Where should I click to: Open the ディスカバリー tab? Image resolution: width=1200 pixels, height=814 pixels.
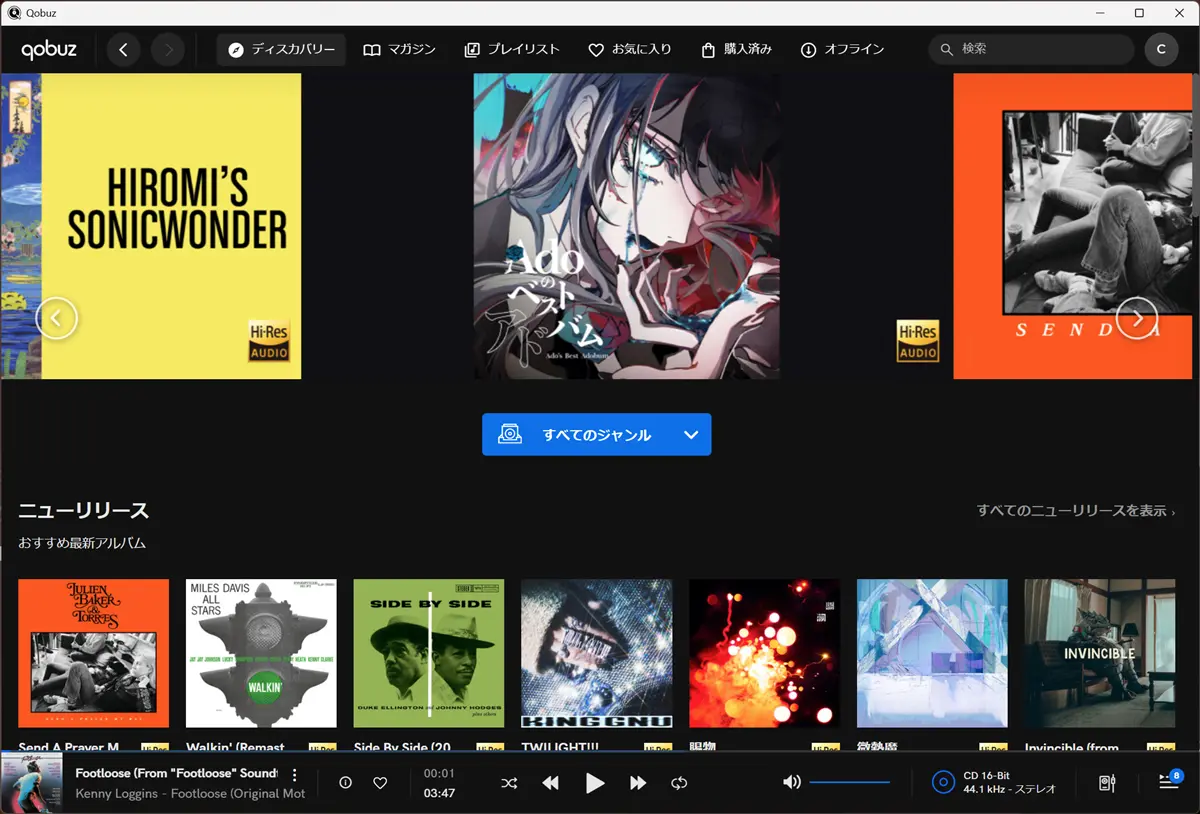(x=281, y=49)
